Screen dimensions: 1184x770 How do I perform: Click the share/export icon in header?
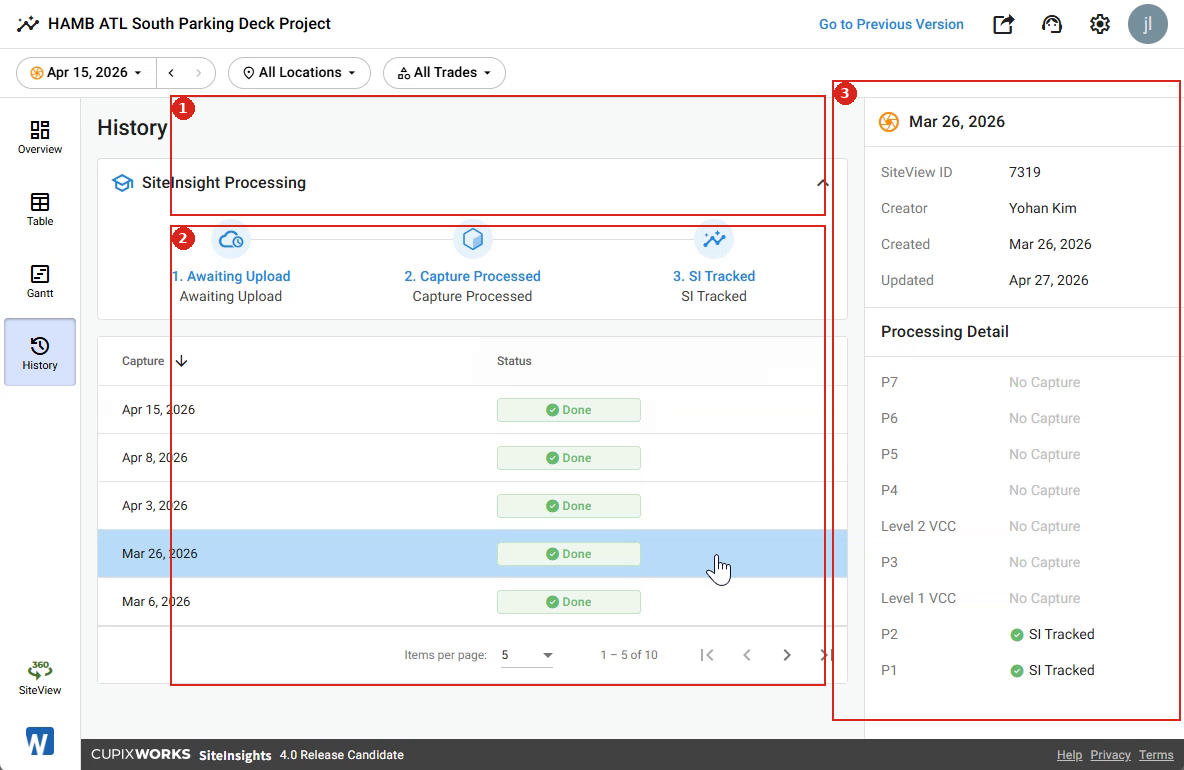(x=1003, y=24)
